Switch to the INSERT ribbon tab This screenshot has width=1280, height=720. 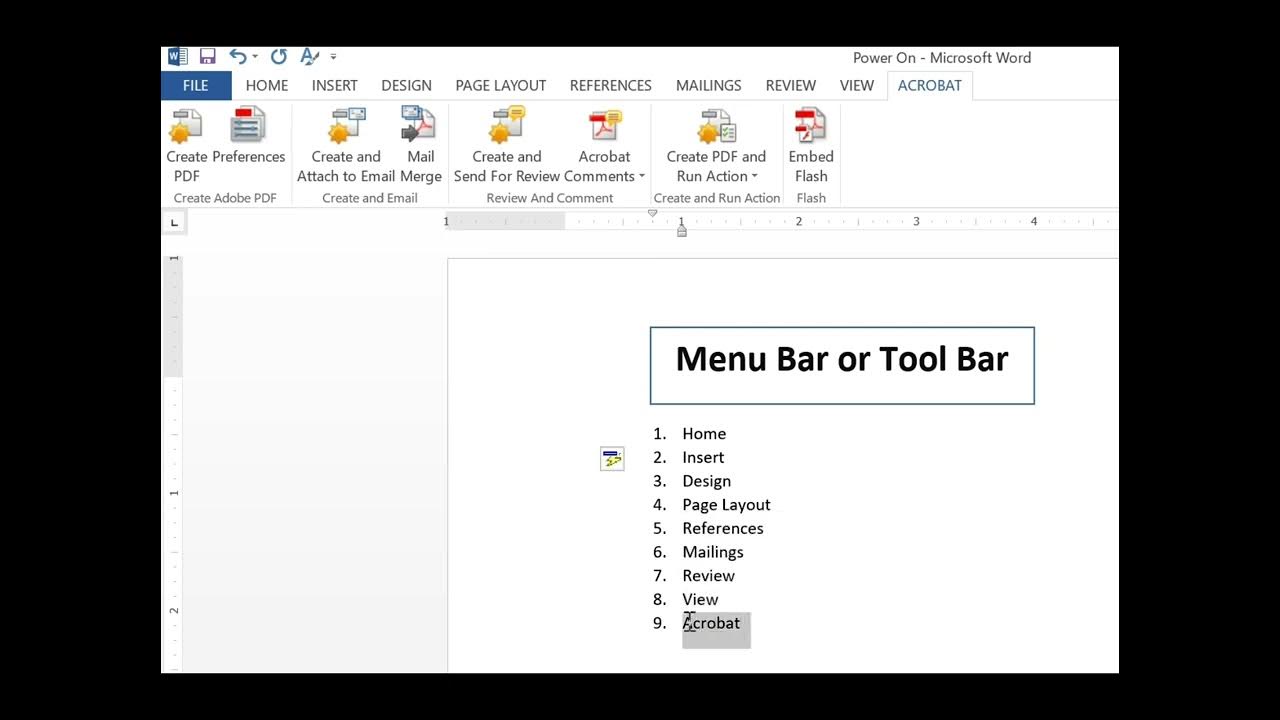[335, 85]
